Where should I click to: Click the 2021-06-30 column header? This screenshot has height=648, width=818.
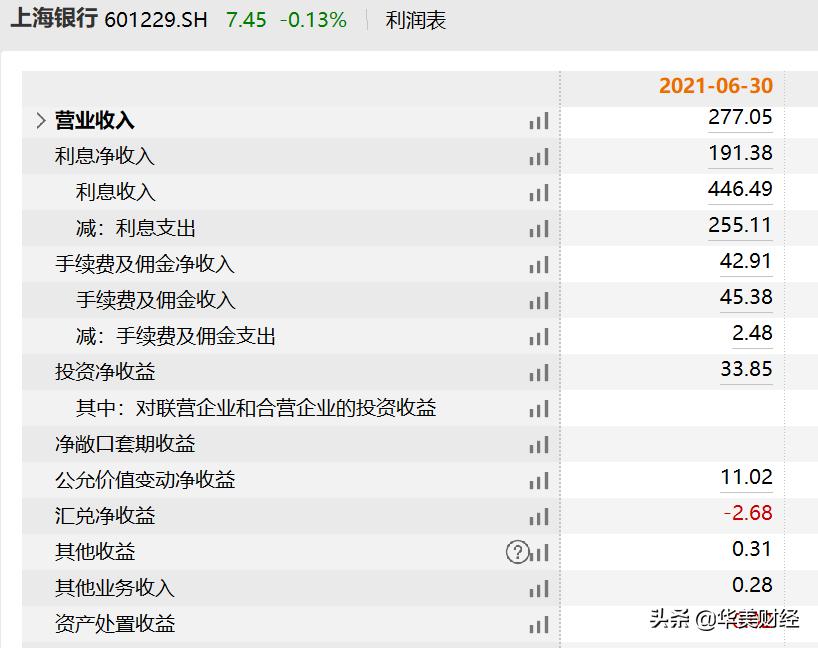pyautogui.click(x=715, y=86)
